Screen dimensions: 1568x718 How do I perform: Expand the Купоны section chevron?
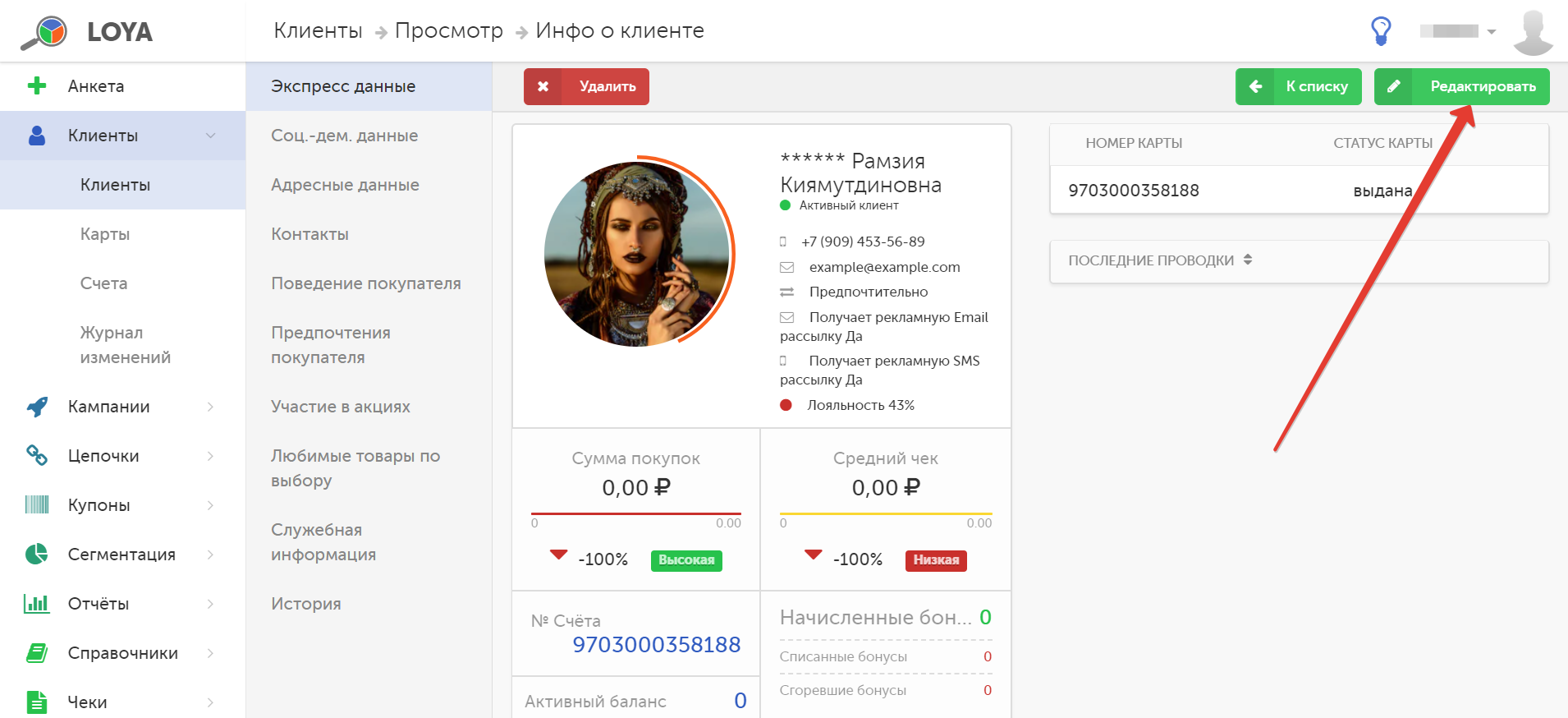(211, 505)
